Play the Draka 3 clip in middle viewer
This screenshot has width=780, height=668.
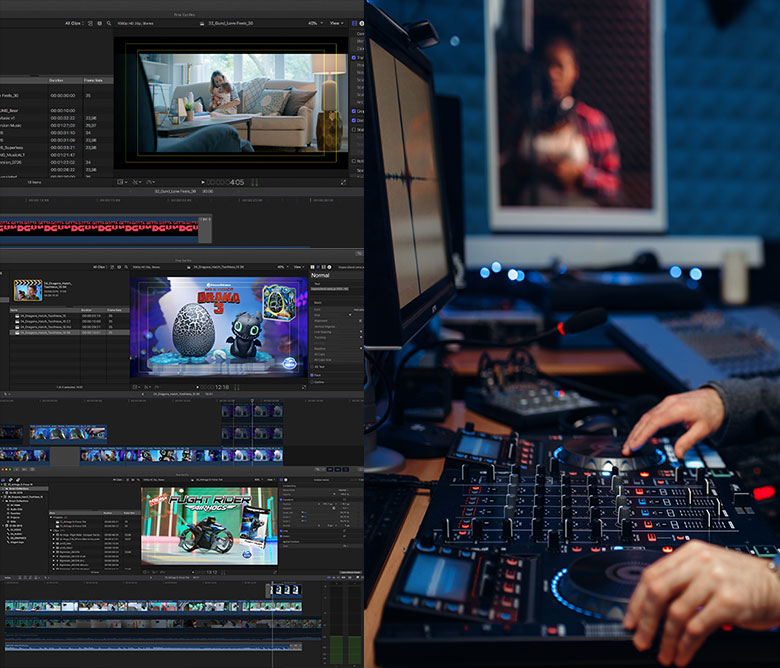(x=198, y=387)
